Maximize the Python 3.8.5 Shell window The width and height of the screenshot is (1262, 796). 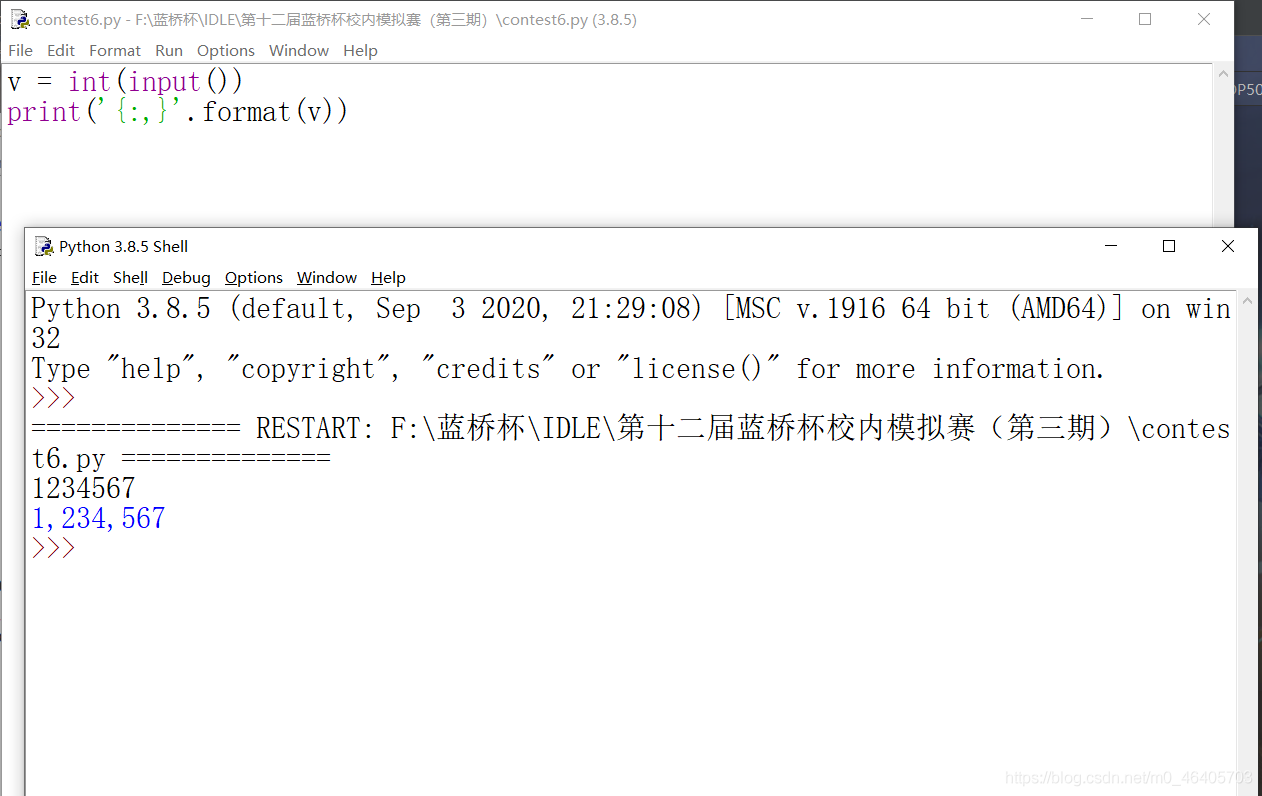tap(1169, 246)
